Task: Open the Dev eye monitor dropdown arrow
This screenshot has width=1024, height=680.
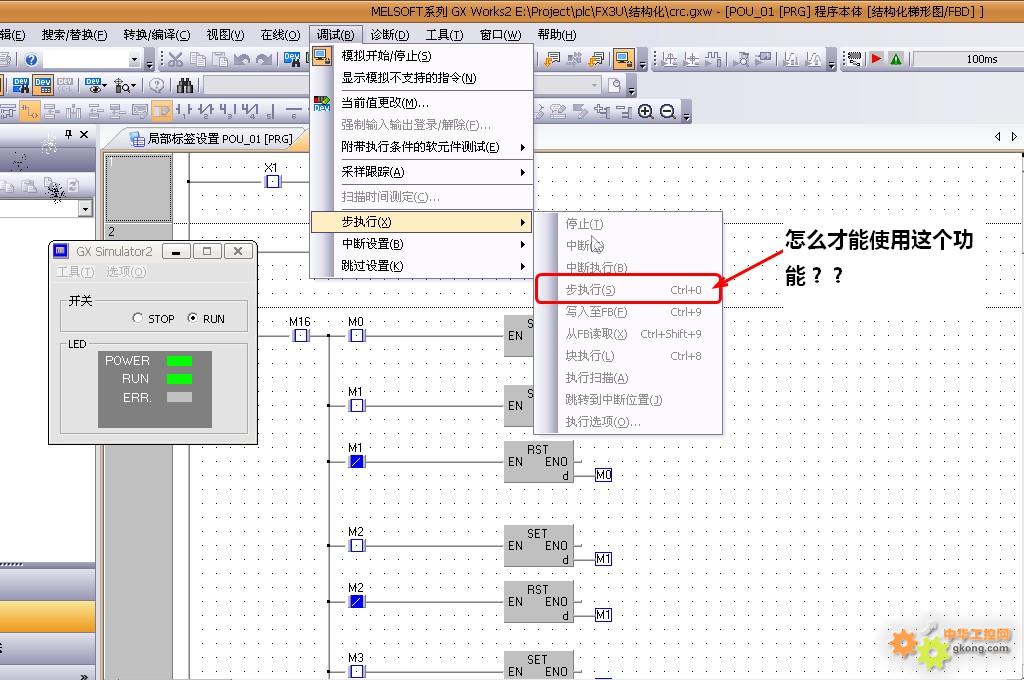Action: click(x=104, y=86)
